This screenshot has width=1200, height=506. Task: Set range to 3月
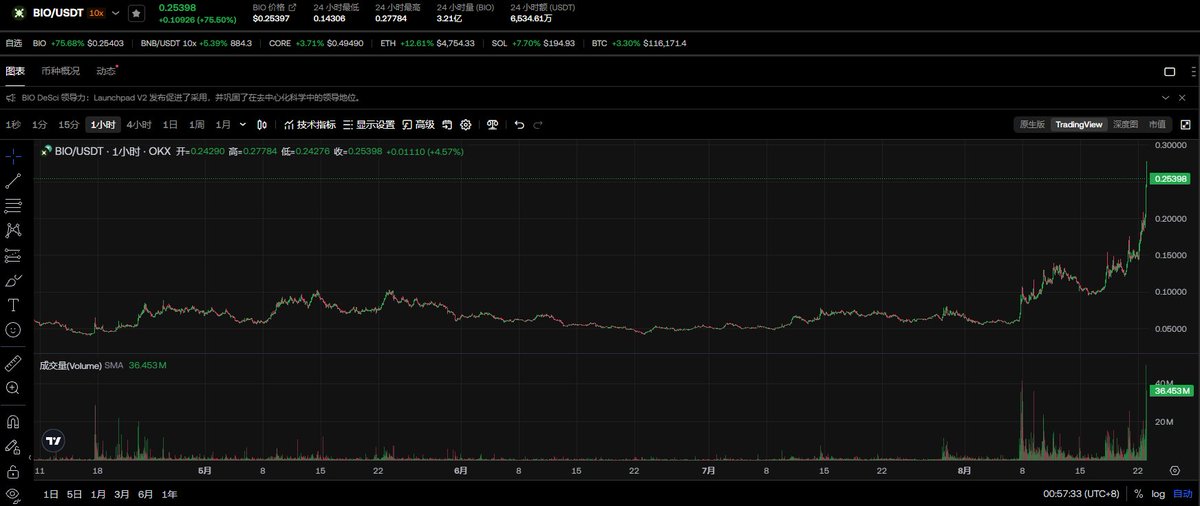coord(122,494)
